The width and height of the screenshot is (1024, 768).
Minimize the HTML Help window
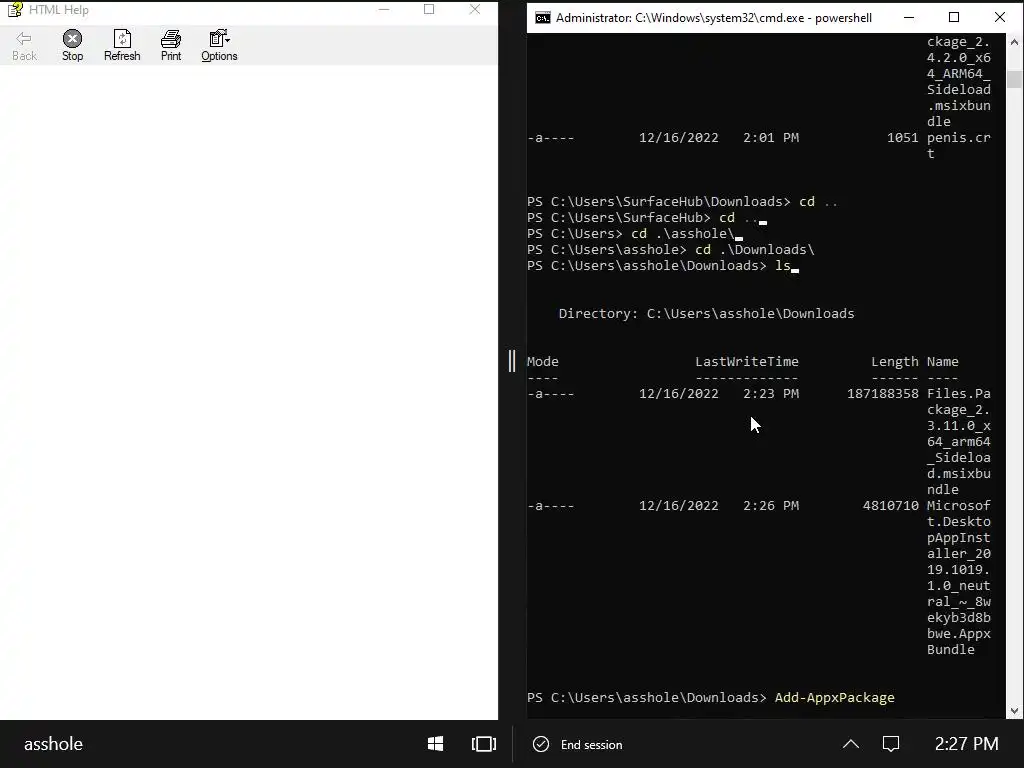[x=384, y=9]
